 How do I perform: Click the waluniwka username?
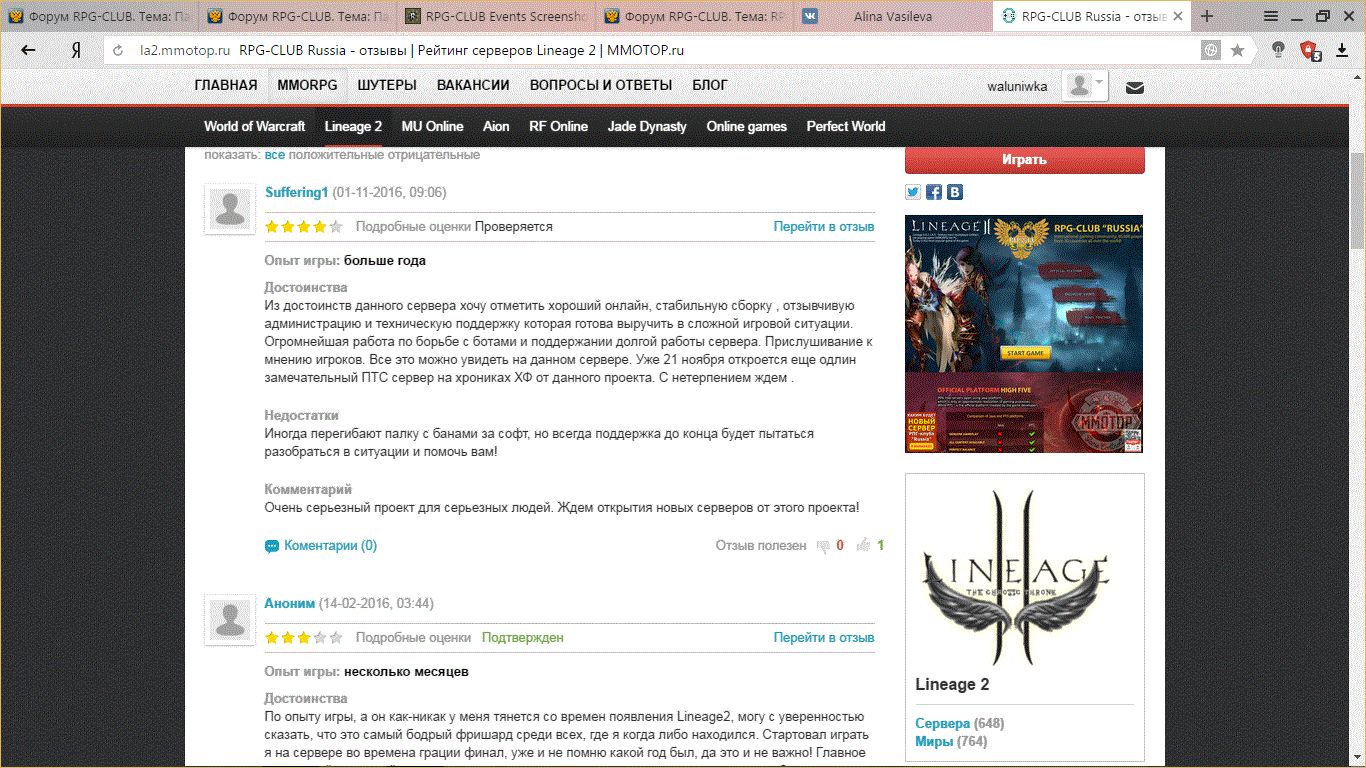click(1018, 86)
